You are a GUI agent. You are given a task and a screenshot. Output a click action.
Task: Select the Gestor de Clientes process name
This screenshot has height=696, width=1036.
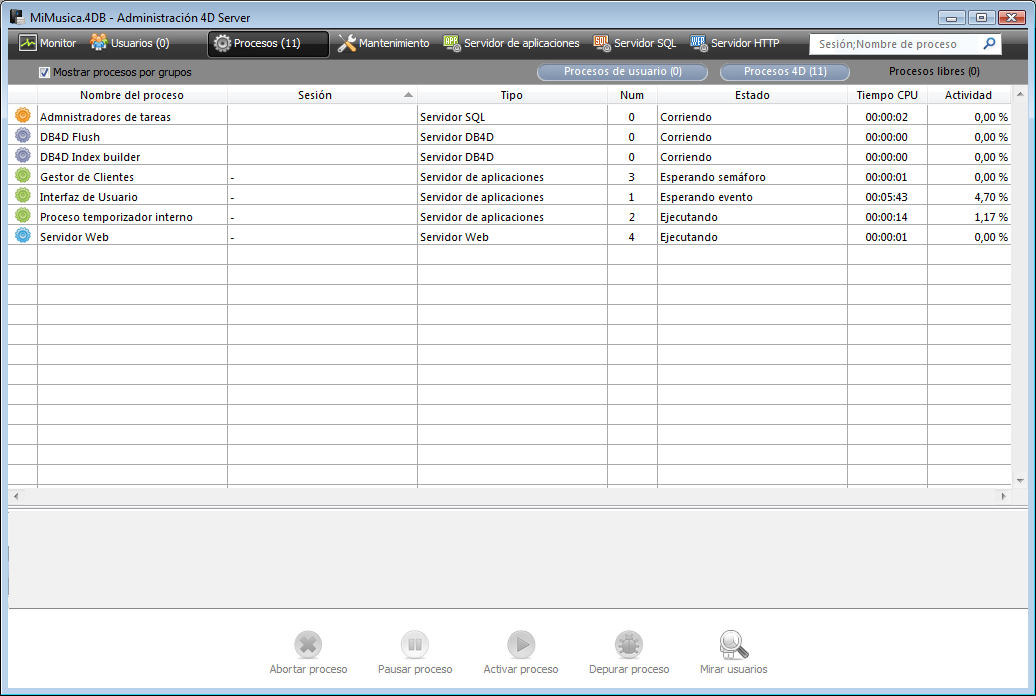coord(87,177)
